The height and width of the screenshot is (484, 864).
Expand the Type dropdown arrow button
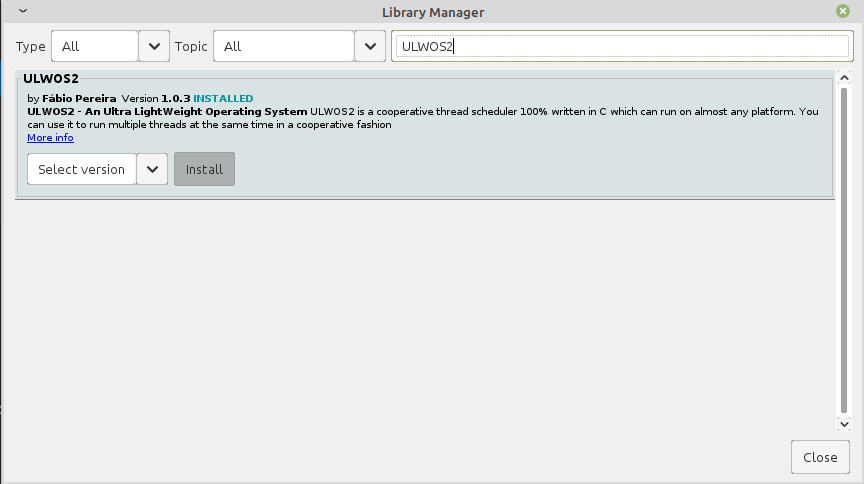point(153,46)
